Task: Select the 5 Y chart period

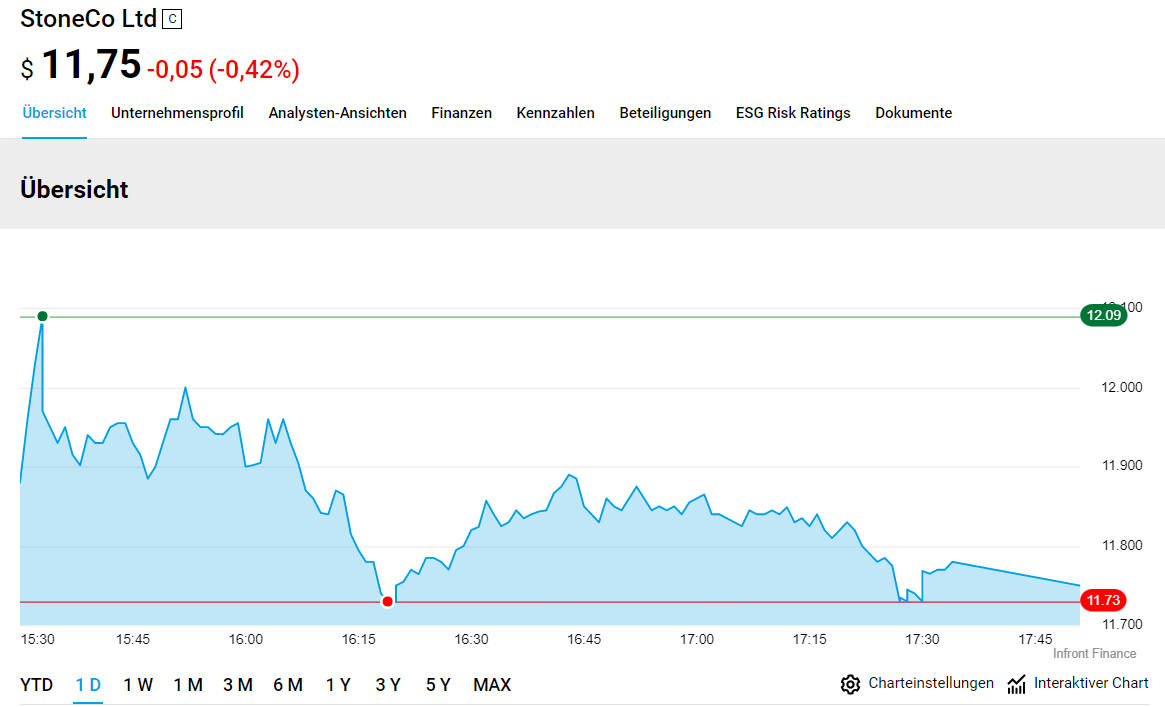Action: pos(438,685)
